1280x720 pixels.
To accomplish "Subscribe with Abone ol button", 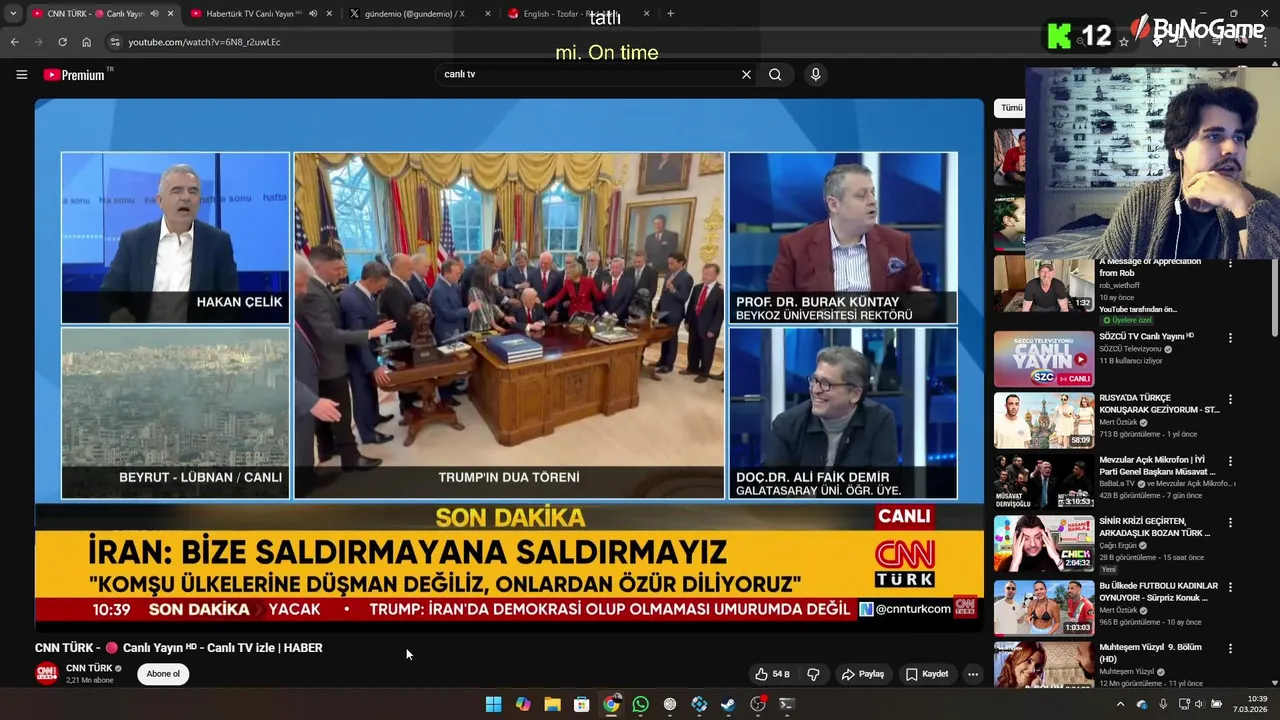I will tap(163, 674).
